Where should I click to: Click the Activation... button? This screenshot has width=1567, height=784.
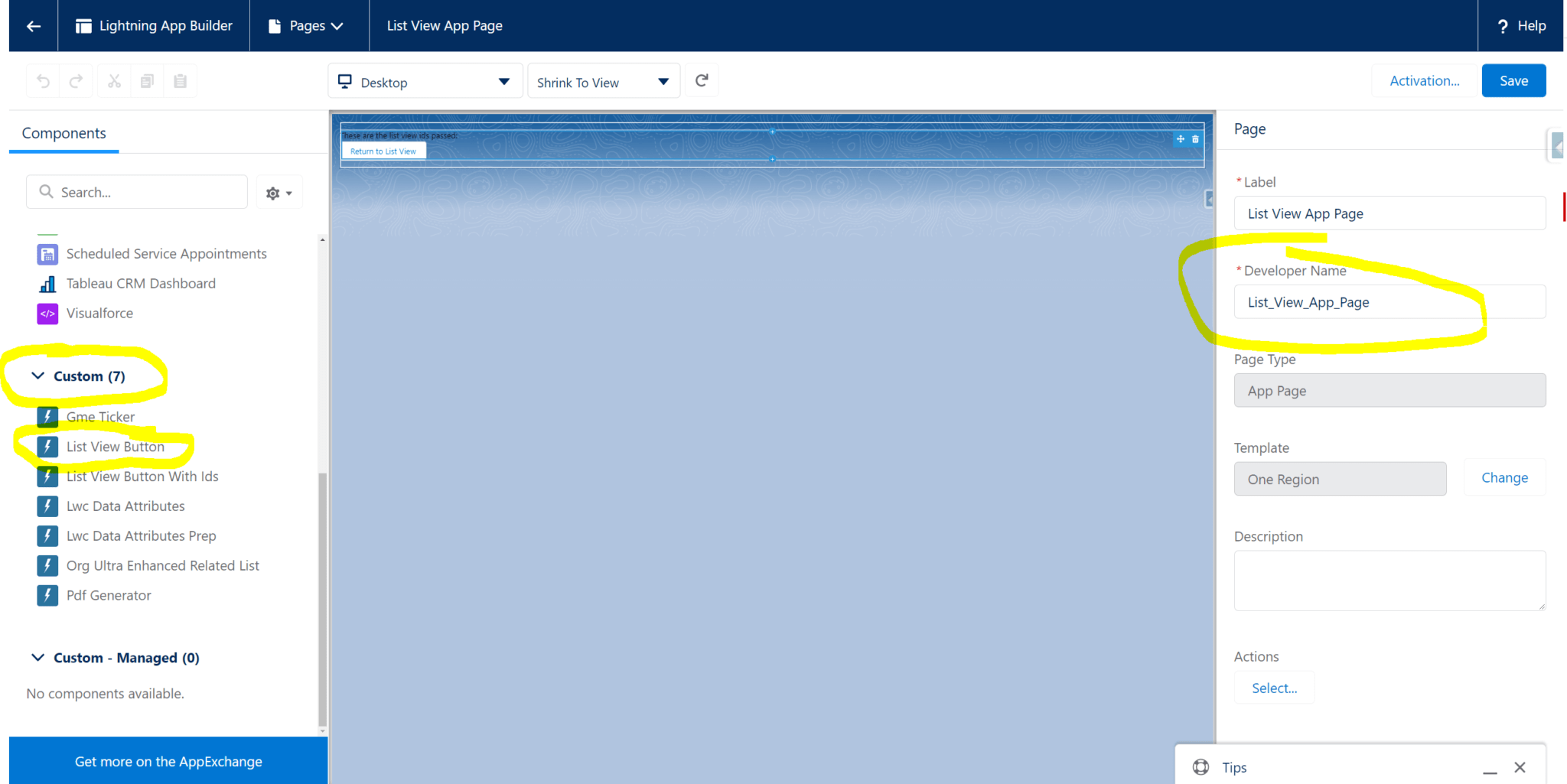(x=1425, y=81)
